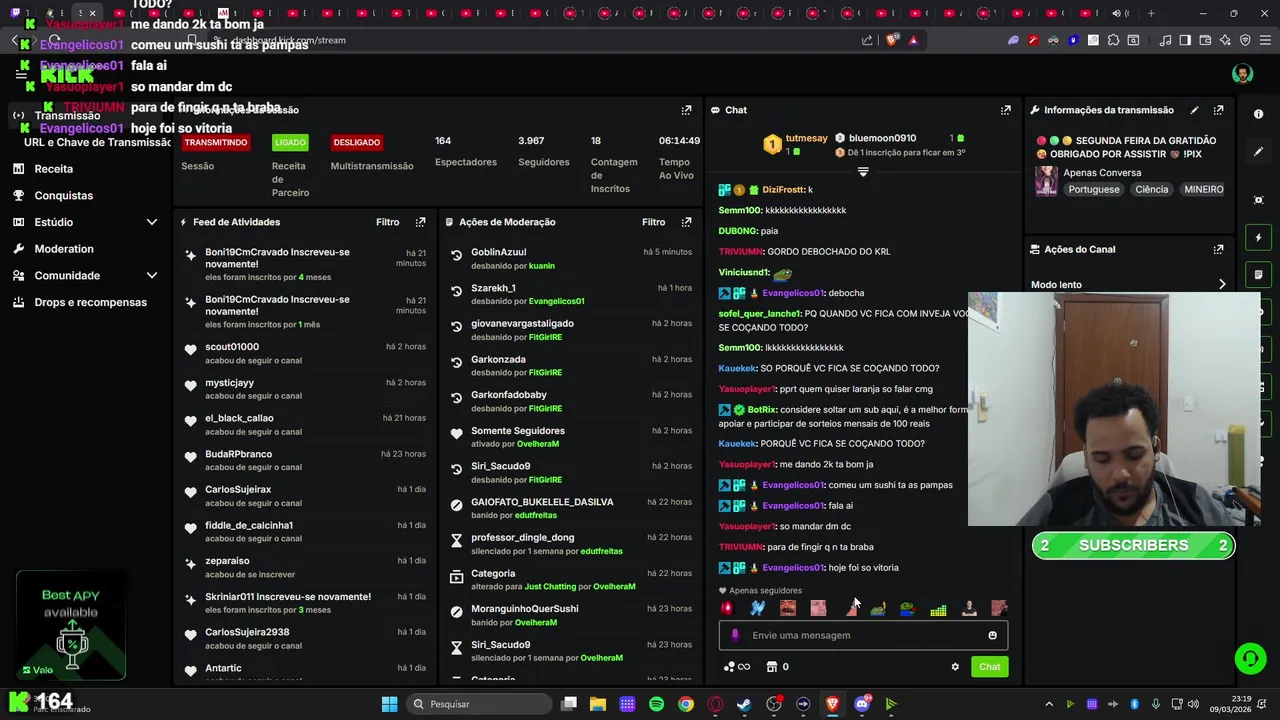
Task: Open Steam from the taskbar
Action: (x=744, y=704)
